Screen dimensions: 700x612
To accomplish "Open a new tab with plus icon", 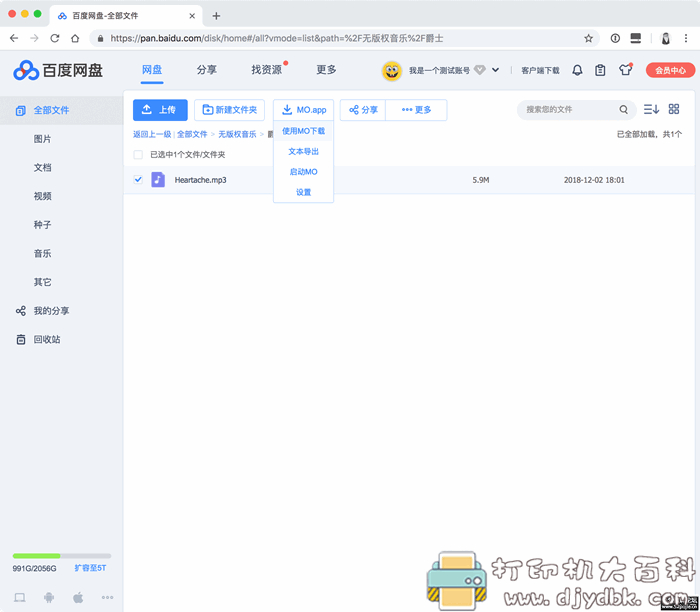I will pyautogui.click(x=216, y=16).
